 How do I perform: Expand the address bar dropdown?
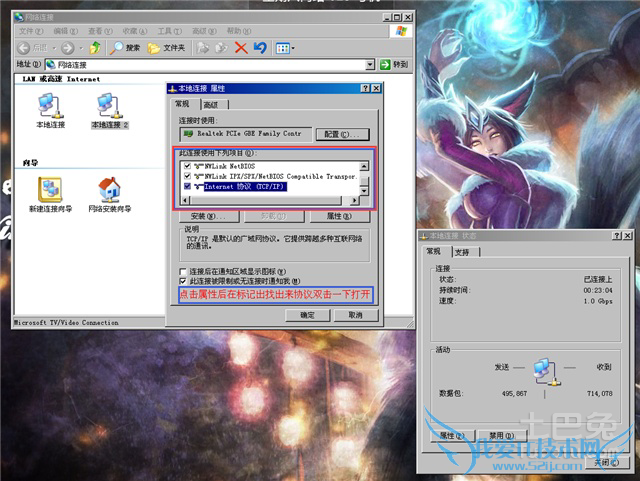tap(370, 65)
